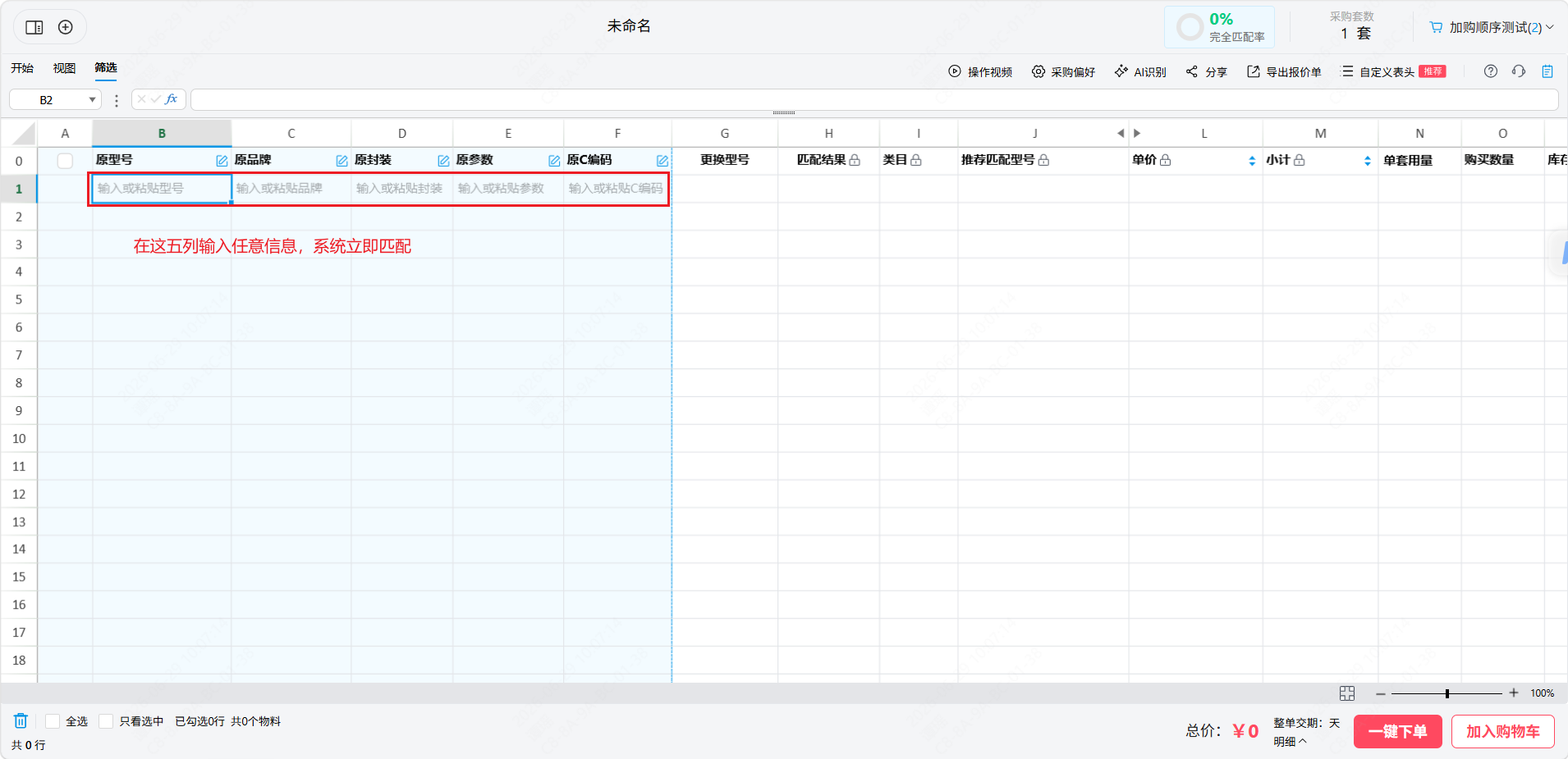Click the 输入或粘贴封装 cell
This screenshot has width=1568, height=759.
tap(402, 189)
